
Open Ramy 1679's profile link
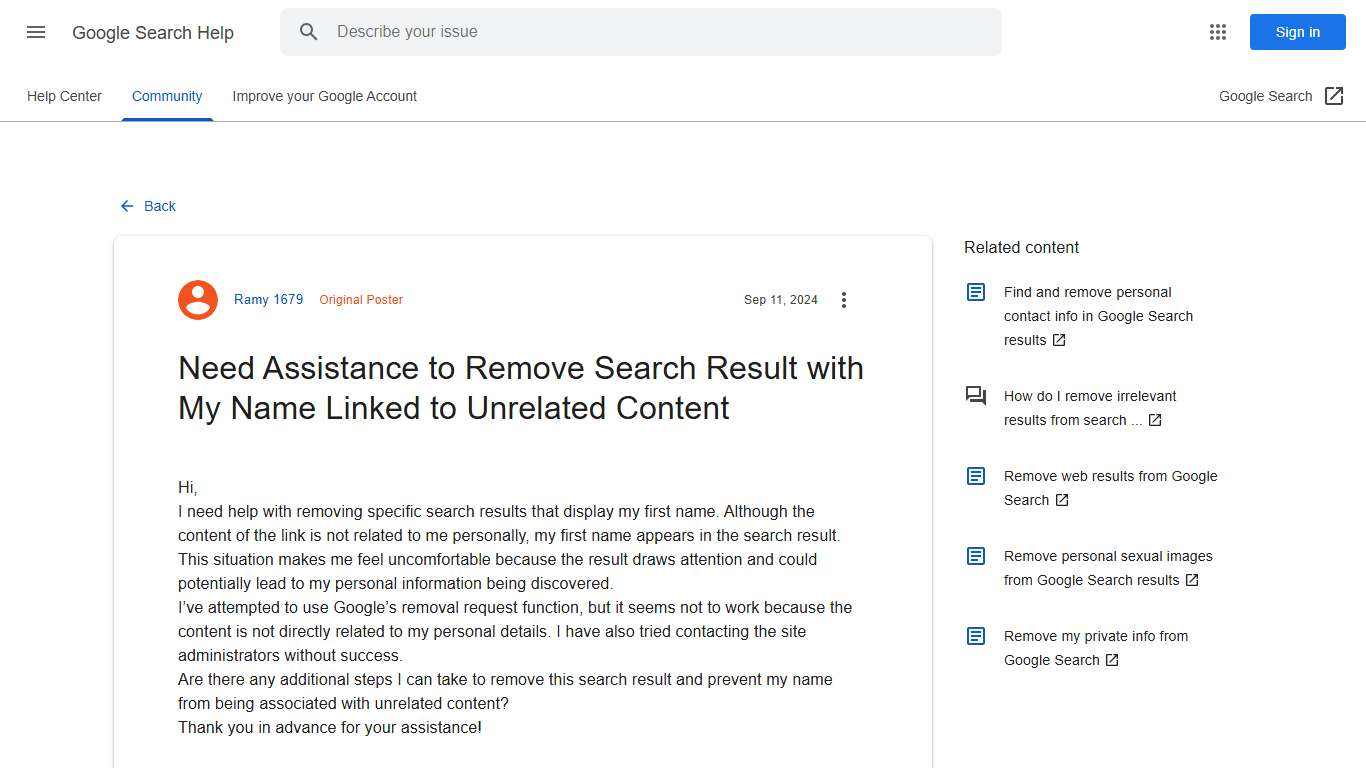pyautogui.click(x=268, y=299)
